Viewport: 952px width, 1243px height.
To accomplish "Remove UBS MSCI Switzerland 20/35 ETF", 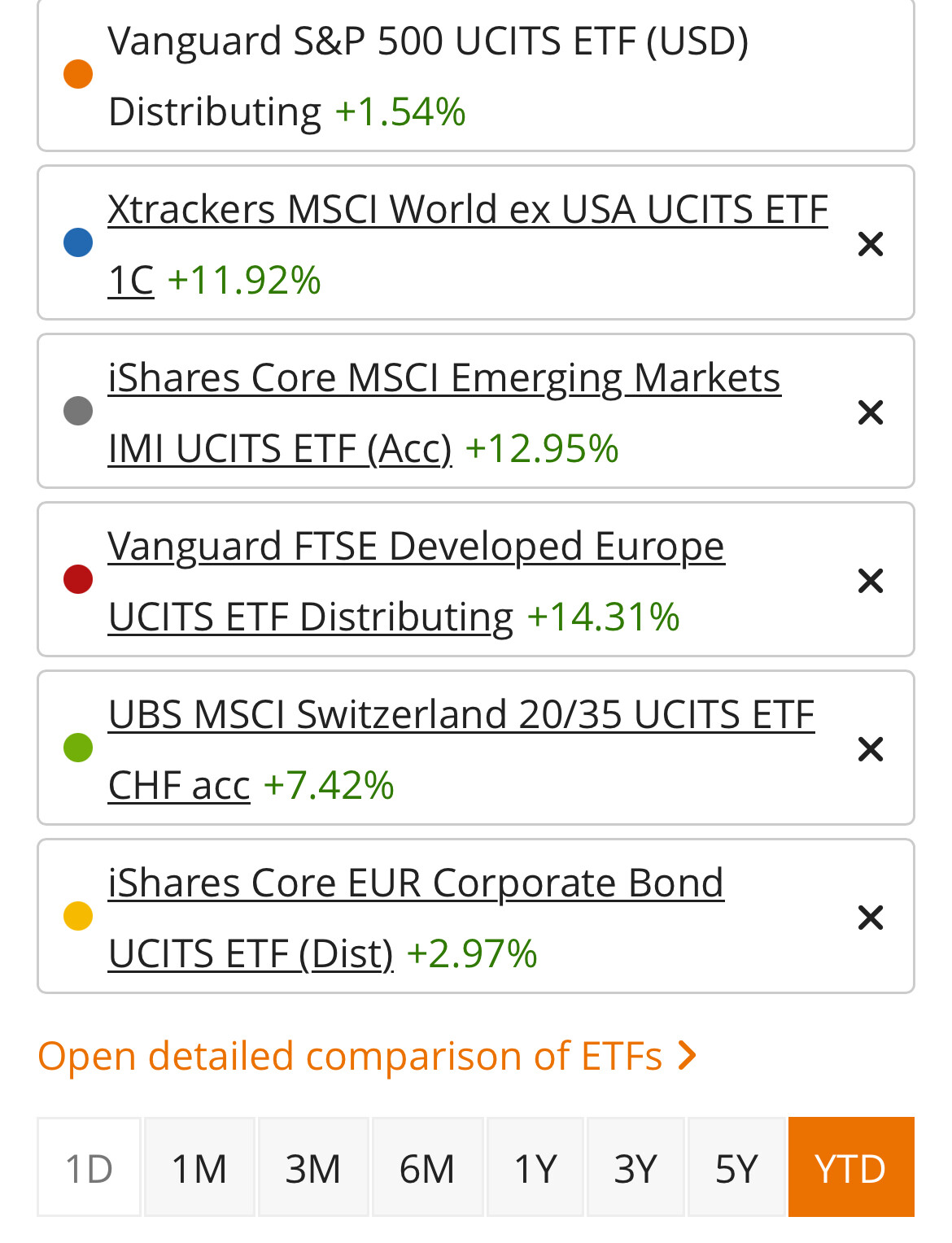I will [870, 749].
